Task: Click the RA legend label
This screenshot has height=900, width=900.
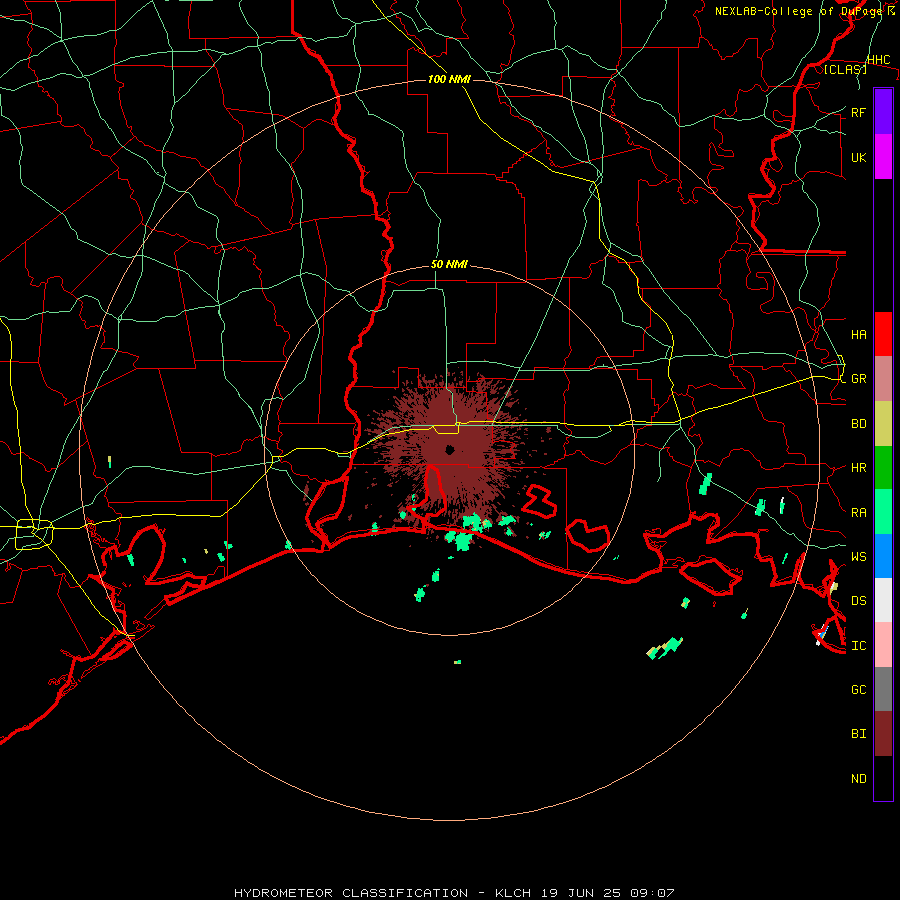Action: tap(858, 513)
